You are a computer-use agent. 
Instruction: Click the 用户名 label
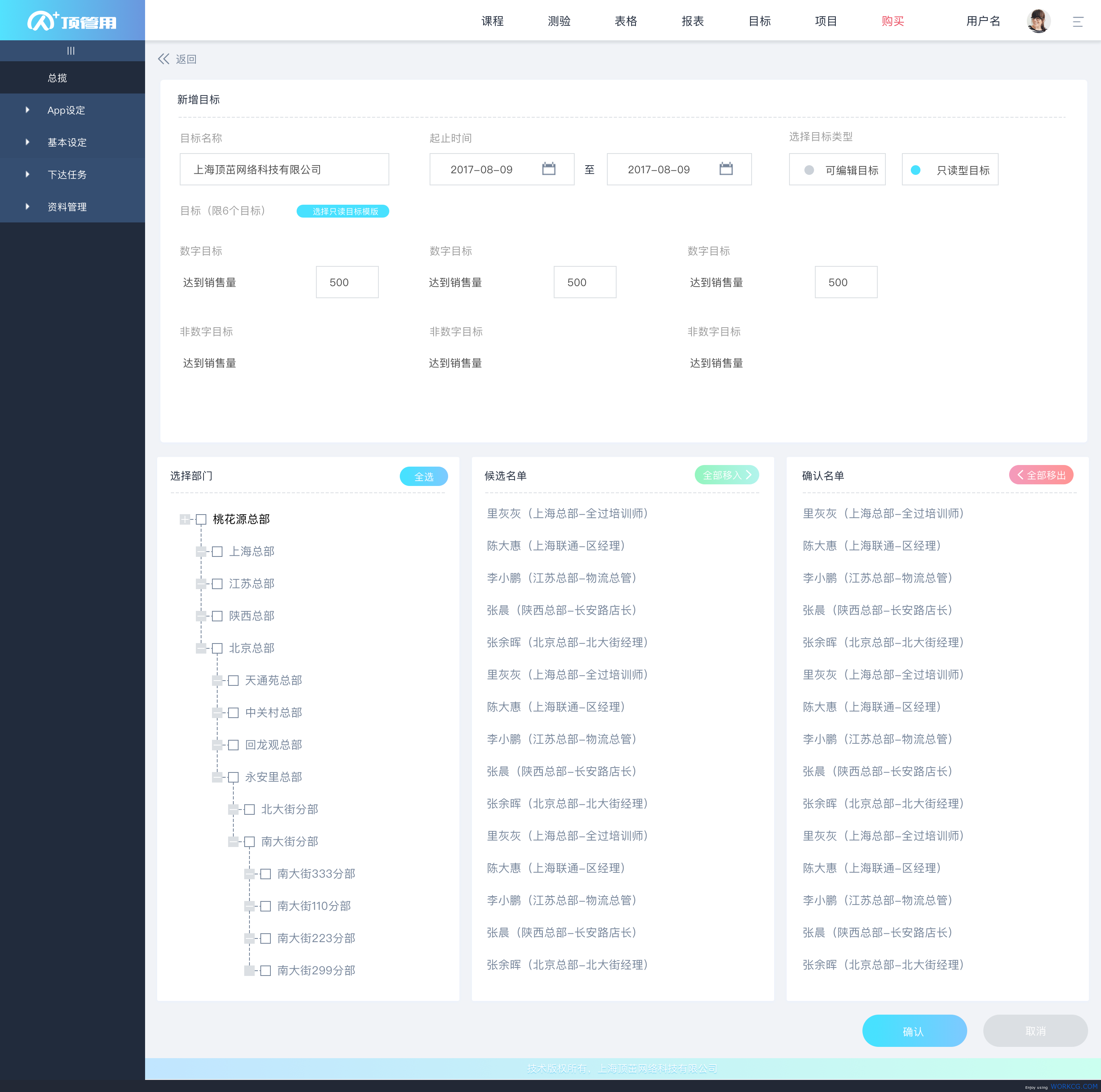983,21
